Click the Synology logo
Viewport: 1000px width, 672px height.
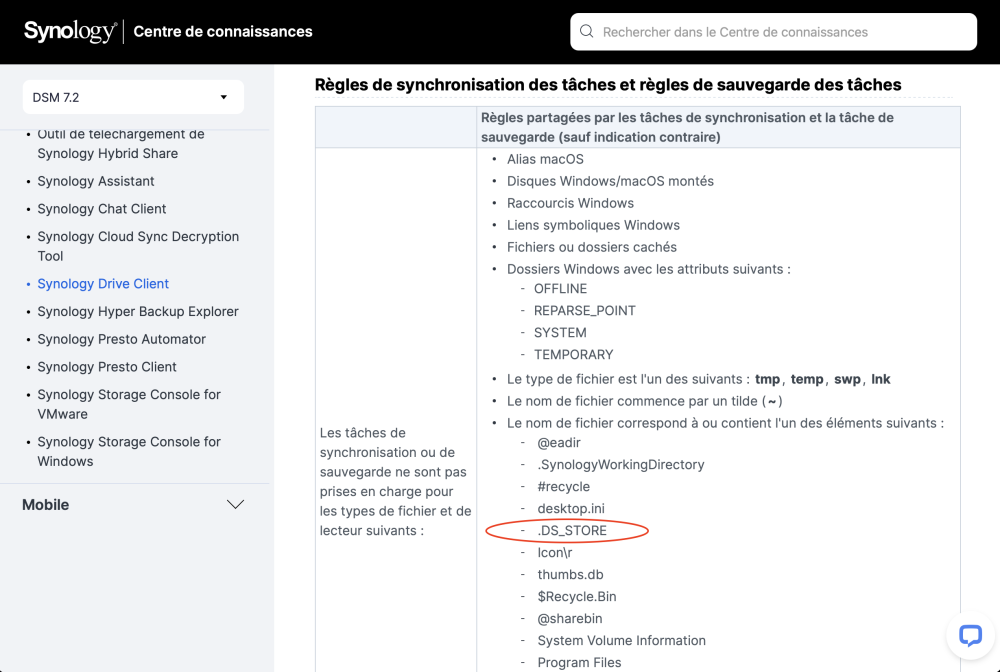[x=70, y=31]
